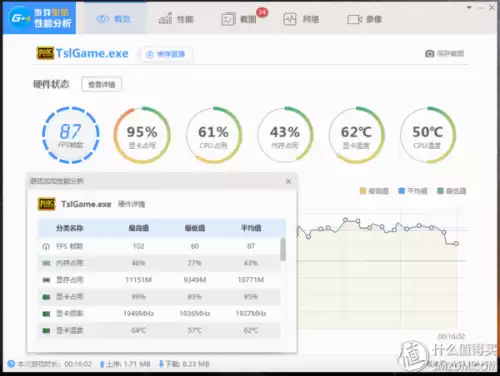
Task: Click the 83% GPU usage minimum
Action: (x=195, y=296)
